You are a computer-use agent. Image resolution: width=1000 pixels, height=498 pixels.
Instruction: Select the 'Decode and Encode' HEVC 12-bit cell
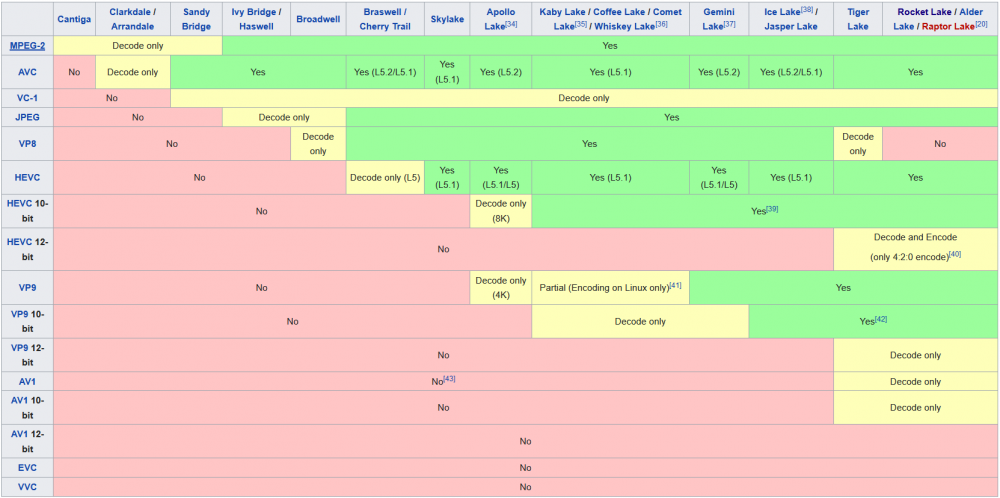click(x=915, y=249)
